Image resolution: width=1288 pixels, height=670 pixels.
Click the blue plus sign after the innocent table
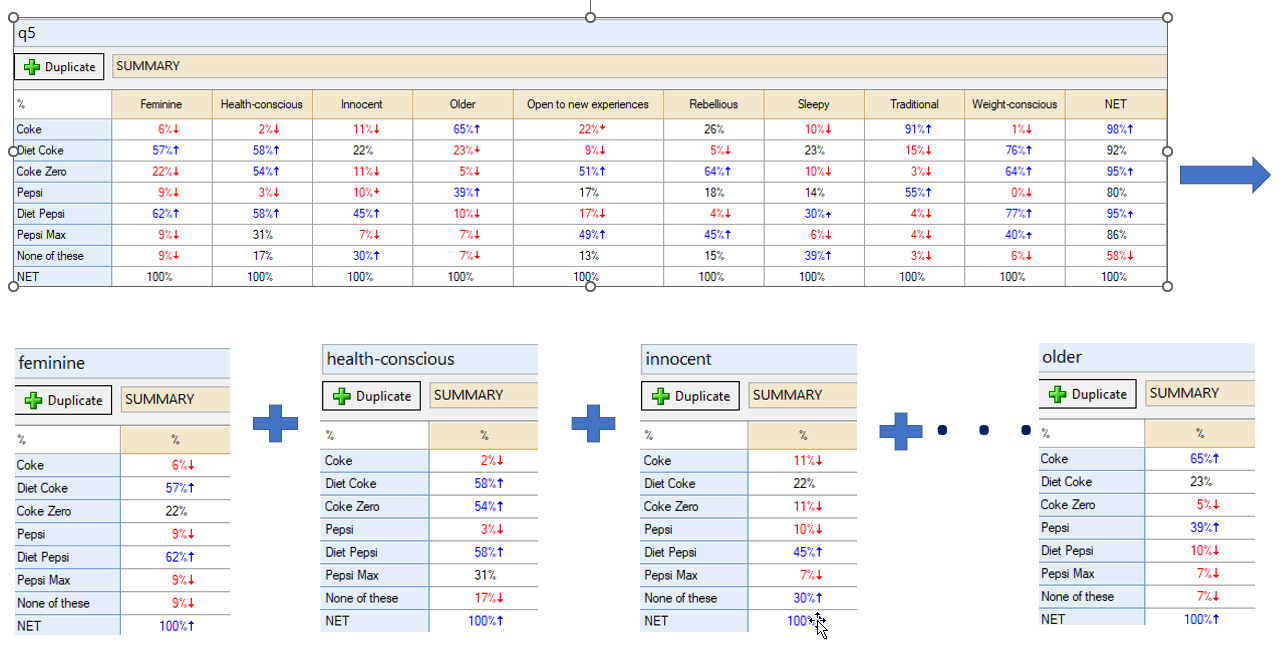point(900,430)
